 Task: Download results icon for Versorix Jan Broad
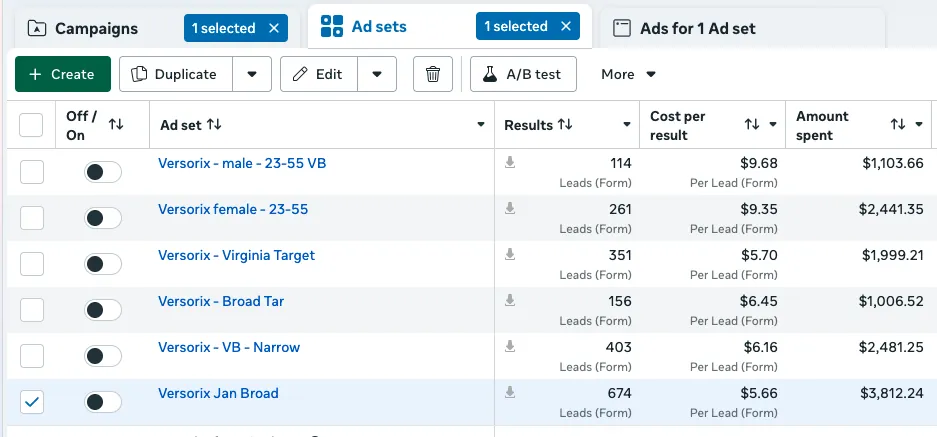pyautogui.click(x=510, y=392)
